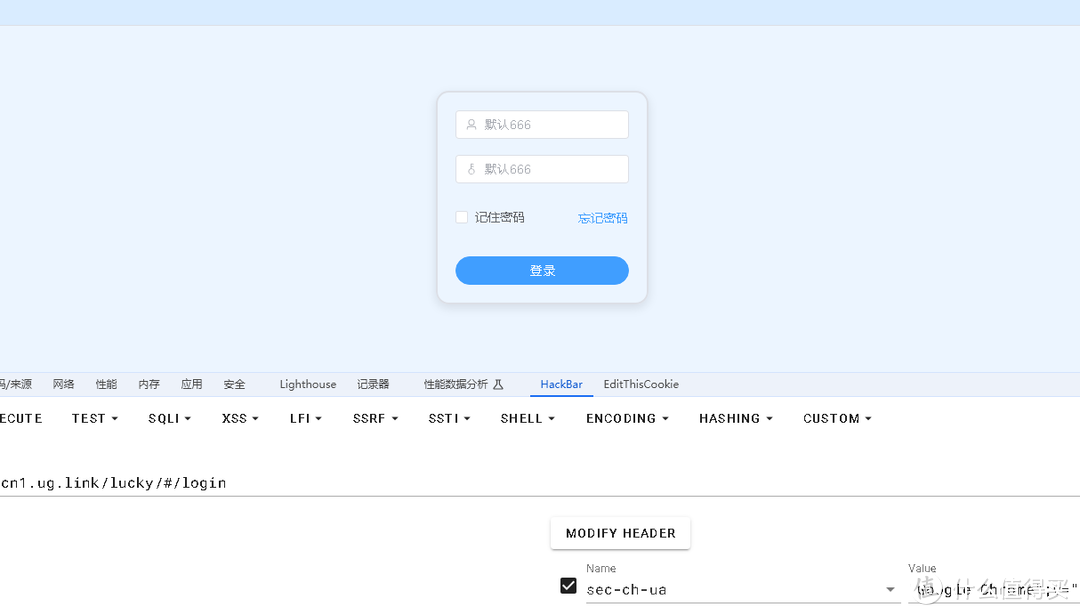Viewport: 1080px width, 615px height.
Task: Open the SHELL dropdown menu
Action: [528, 419]
